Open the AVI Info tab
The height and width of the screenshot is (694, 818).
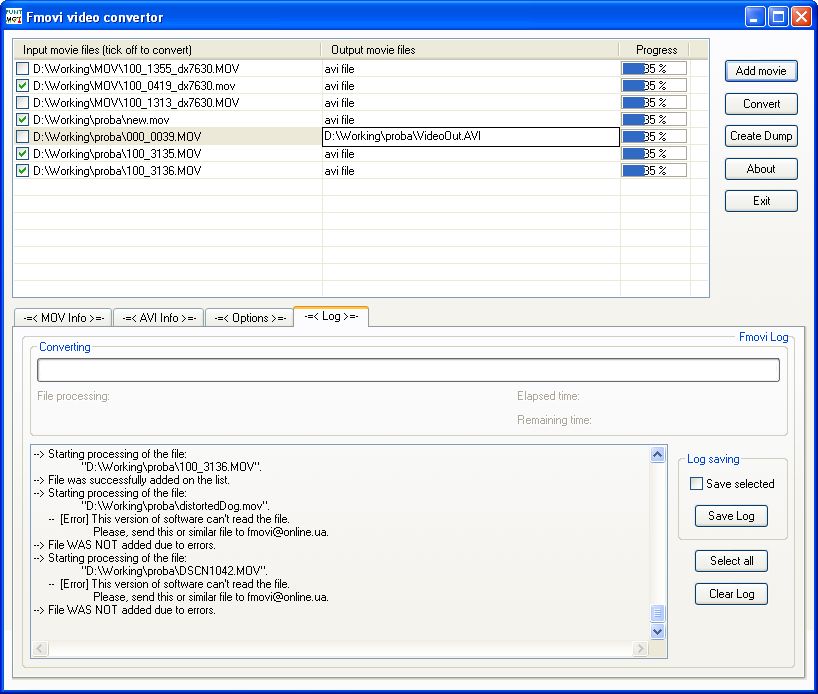point(158,318)
